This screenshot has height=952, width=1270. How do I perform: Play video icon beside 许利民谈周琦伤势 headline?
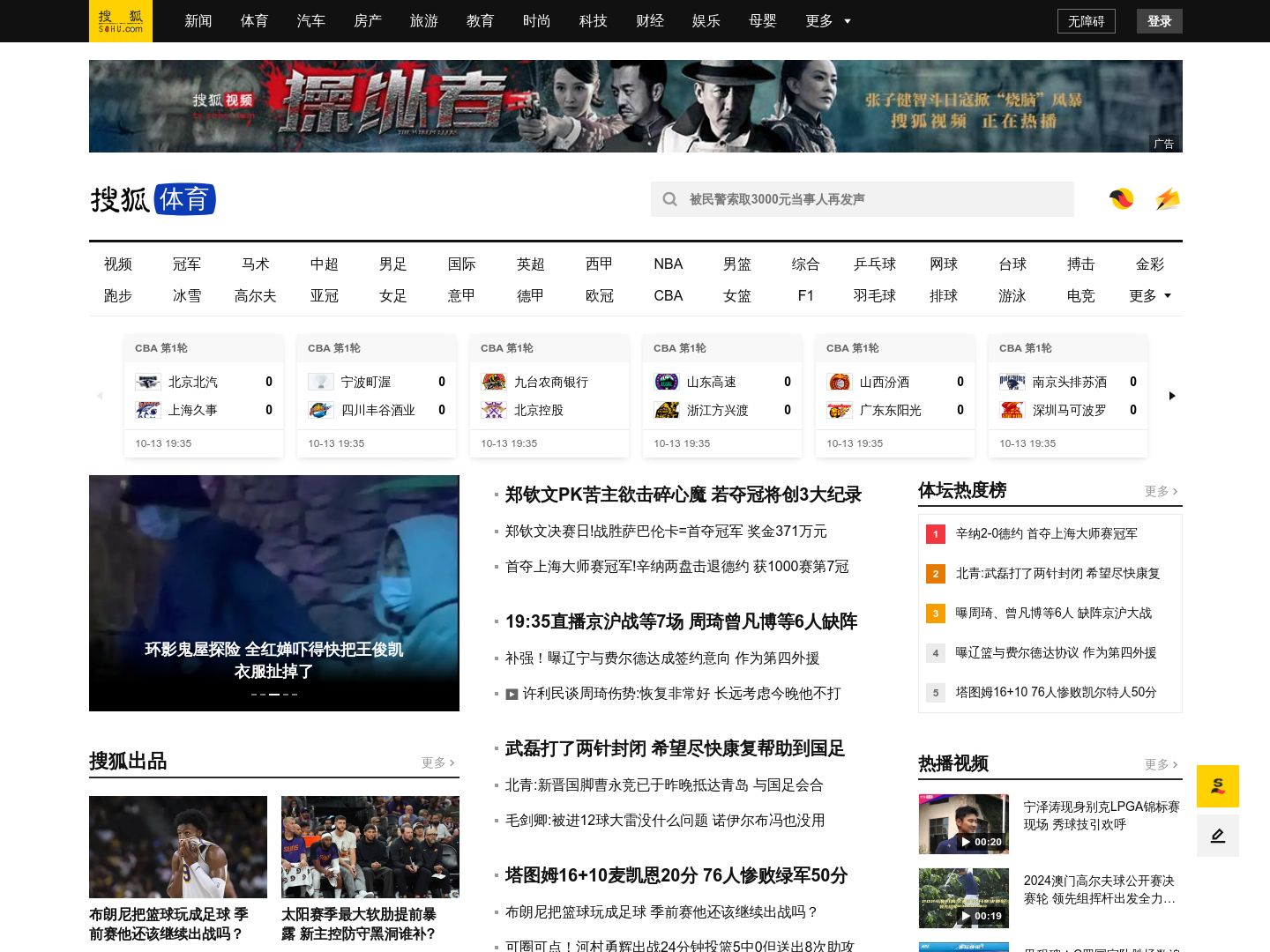pos(512,695)
